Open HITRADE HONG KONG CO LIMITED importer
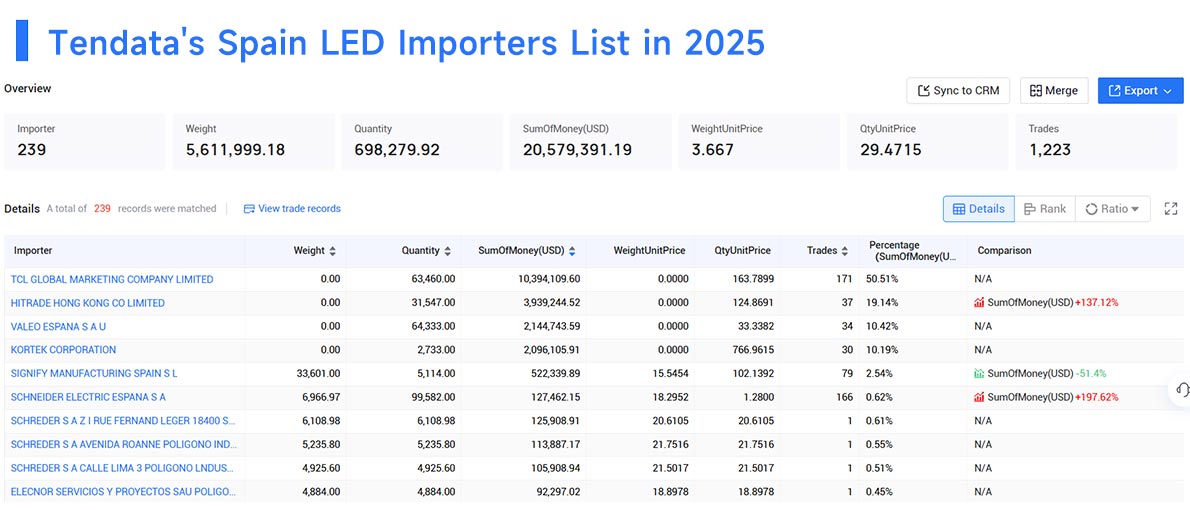The image size is (1190, 510). coord(87,303)
